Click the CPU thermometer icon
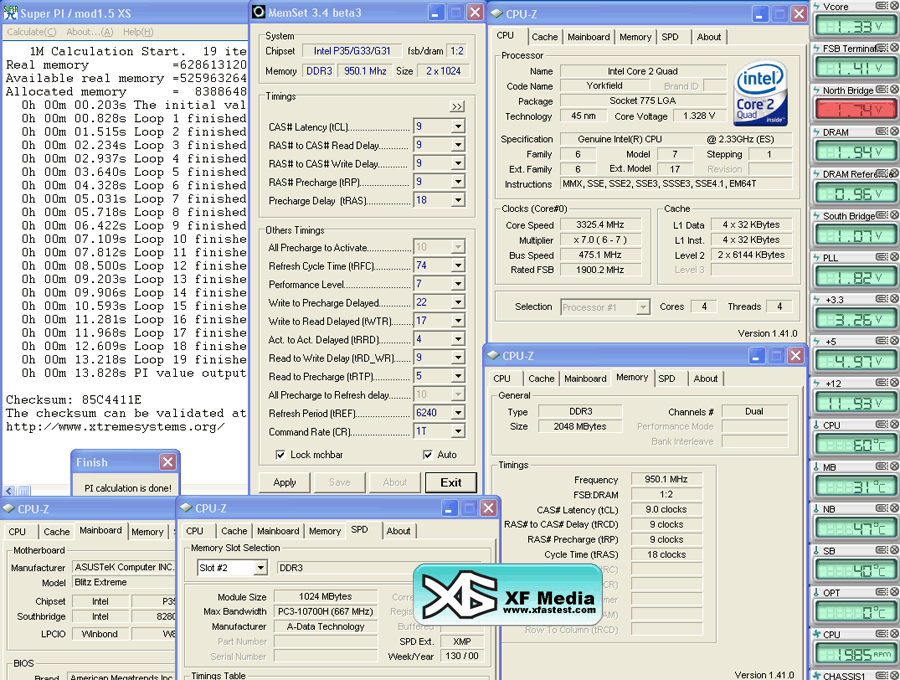 pos(816,425)
